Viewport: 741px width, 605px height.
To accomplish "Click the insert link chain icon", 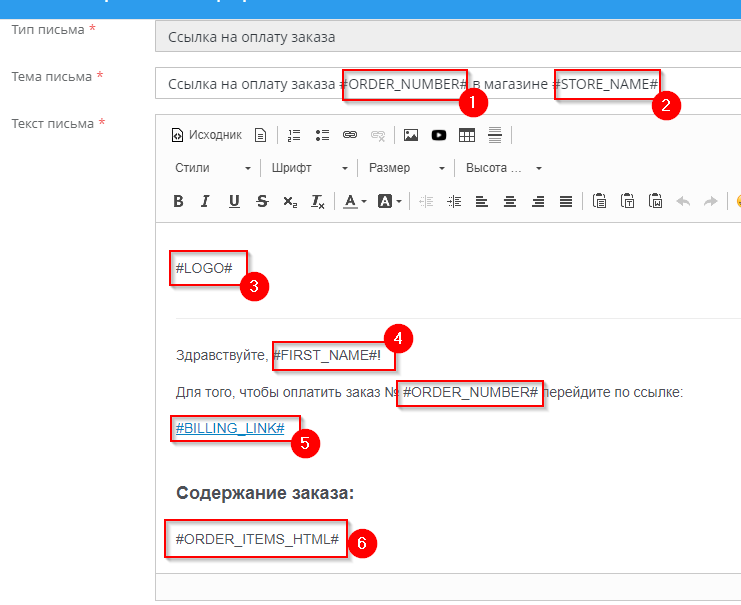I will 350,135.
